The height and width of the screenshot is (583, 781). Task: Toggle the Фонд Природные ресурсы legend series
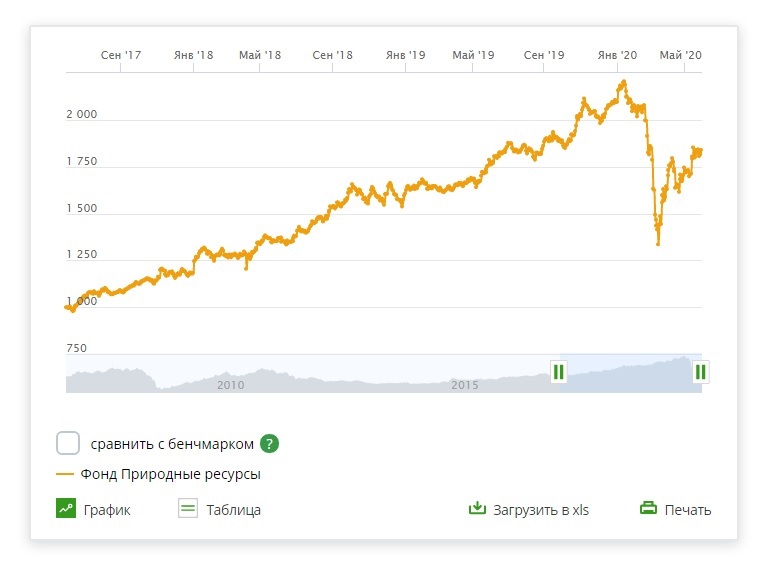click(170, 475)
